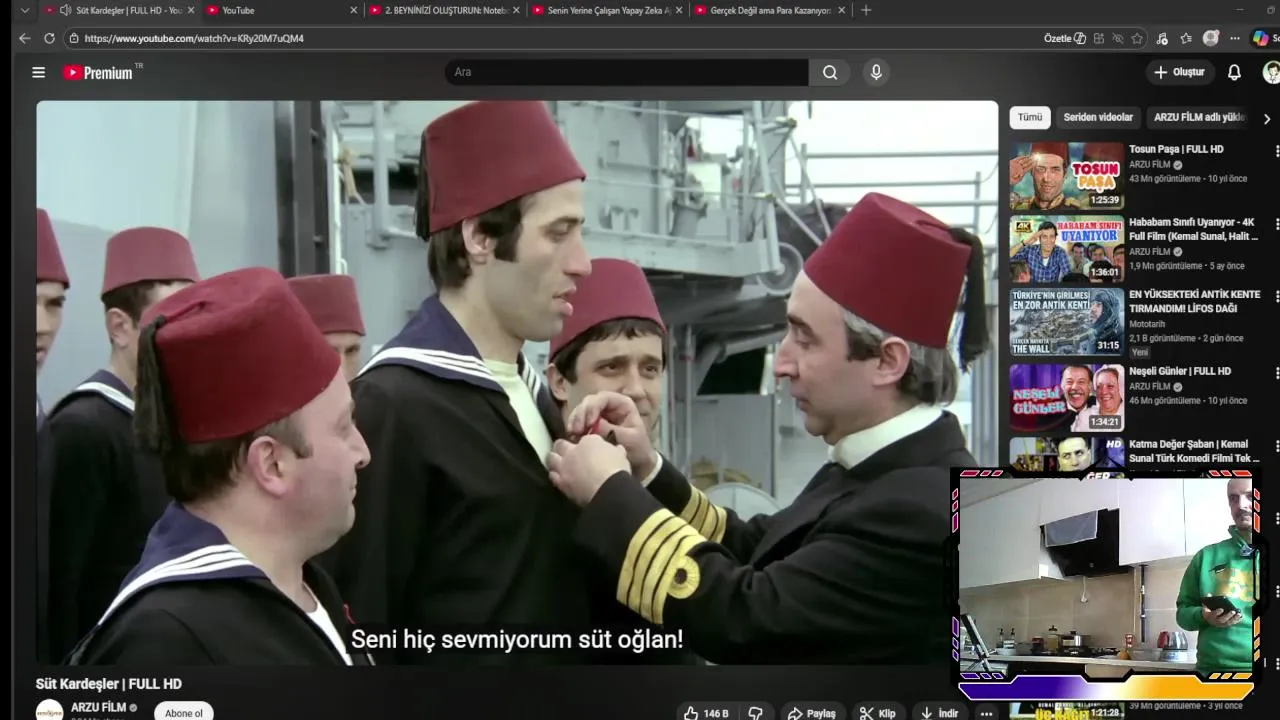Mute the Süt Kardeşler tab speaker icon
1280x720 pixels.
[65, 10]
